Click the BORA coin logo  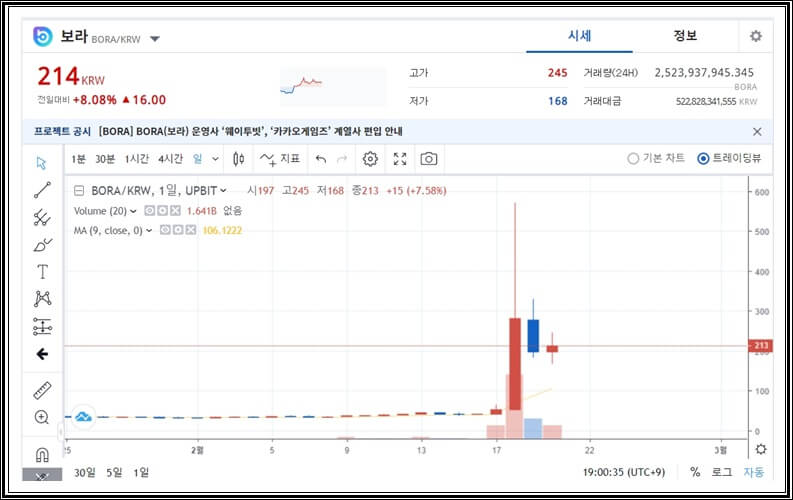click(42, 36)
